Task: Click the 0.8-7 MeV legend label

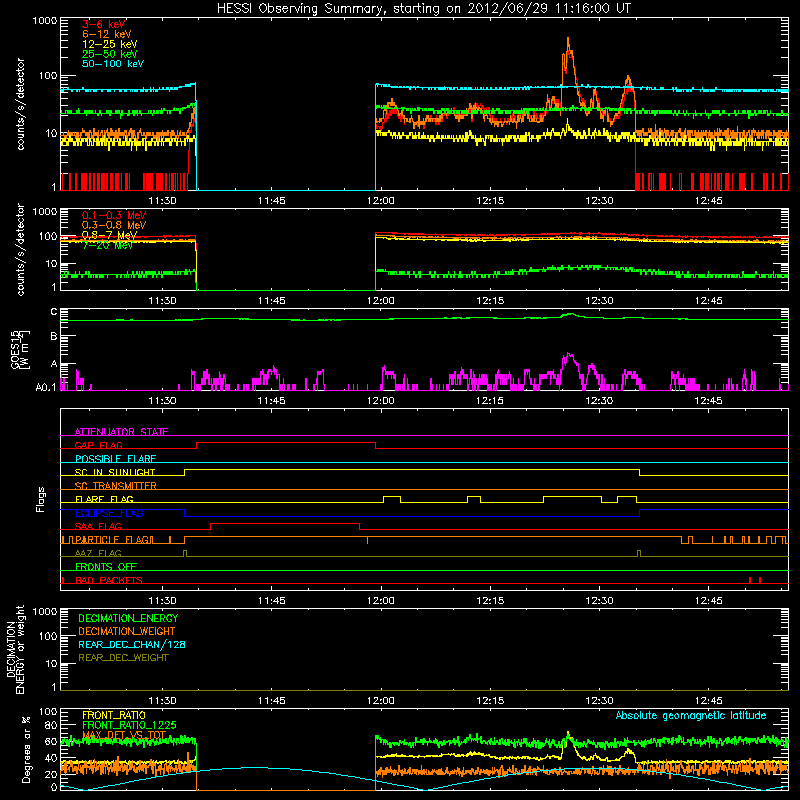Action: tap(109, 235)
